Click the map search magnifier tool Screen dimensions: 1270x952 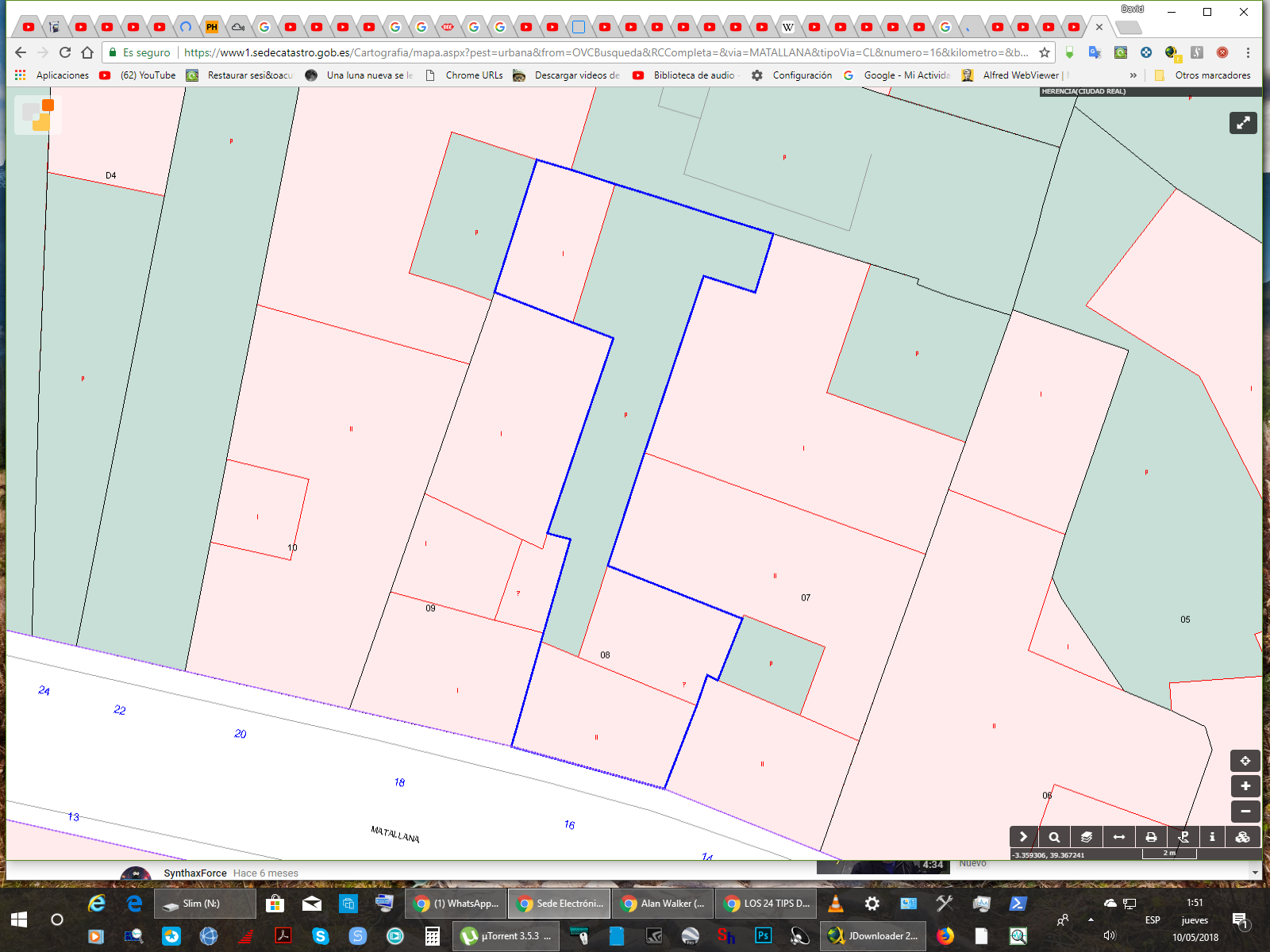tap(1054, 837)
